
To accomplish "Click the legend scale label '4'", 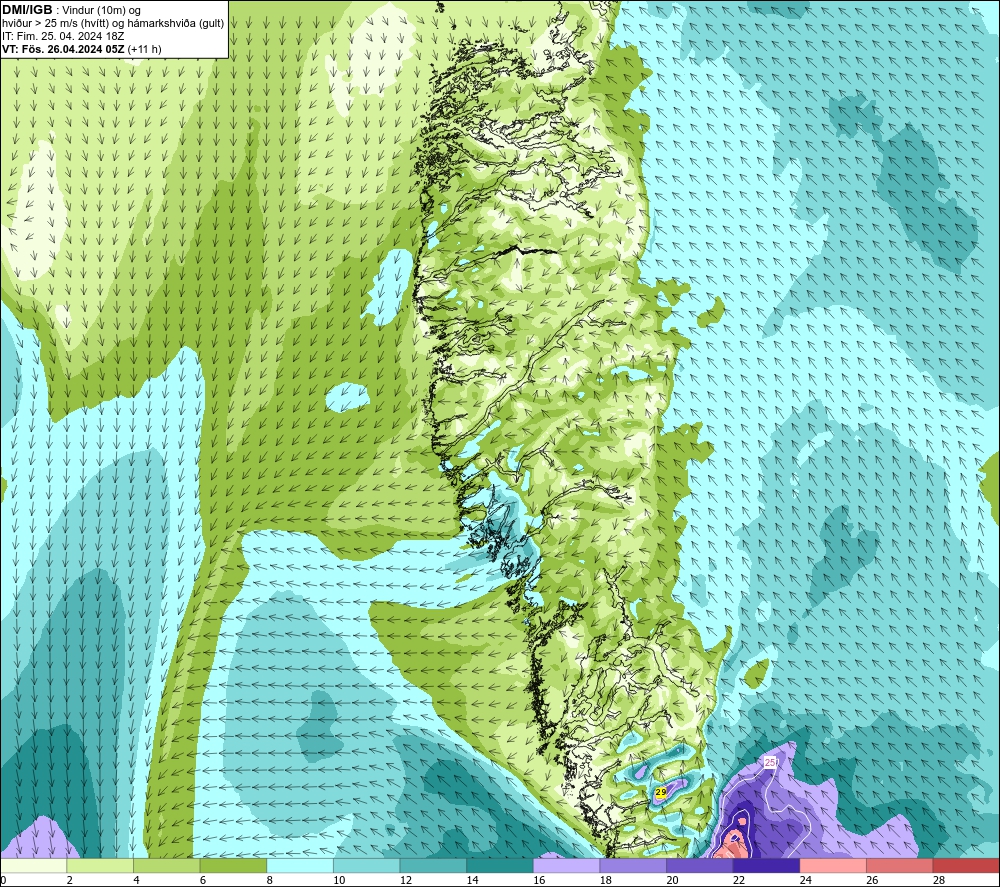I will 136,880.
